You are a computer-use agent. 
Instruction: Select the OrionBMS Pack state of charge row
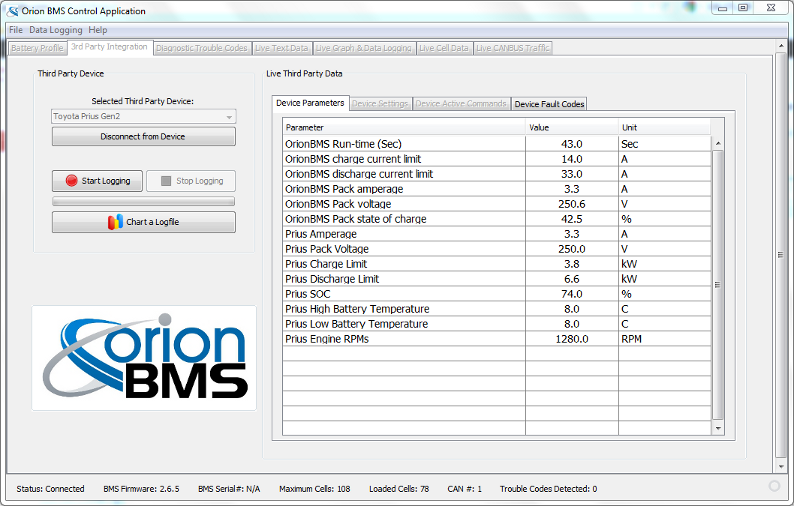click(x=497, y=219)
